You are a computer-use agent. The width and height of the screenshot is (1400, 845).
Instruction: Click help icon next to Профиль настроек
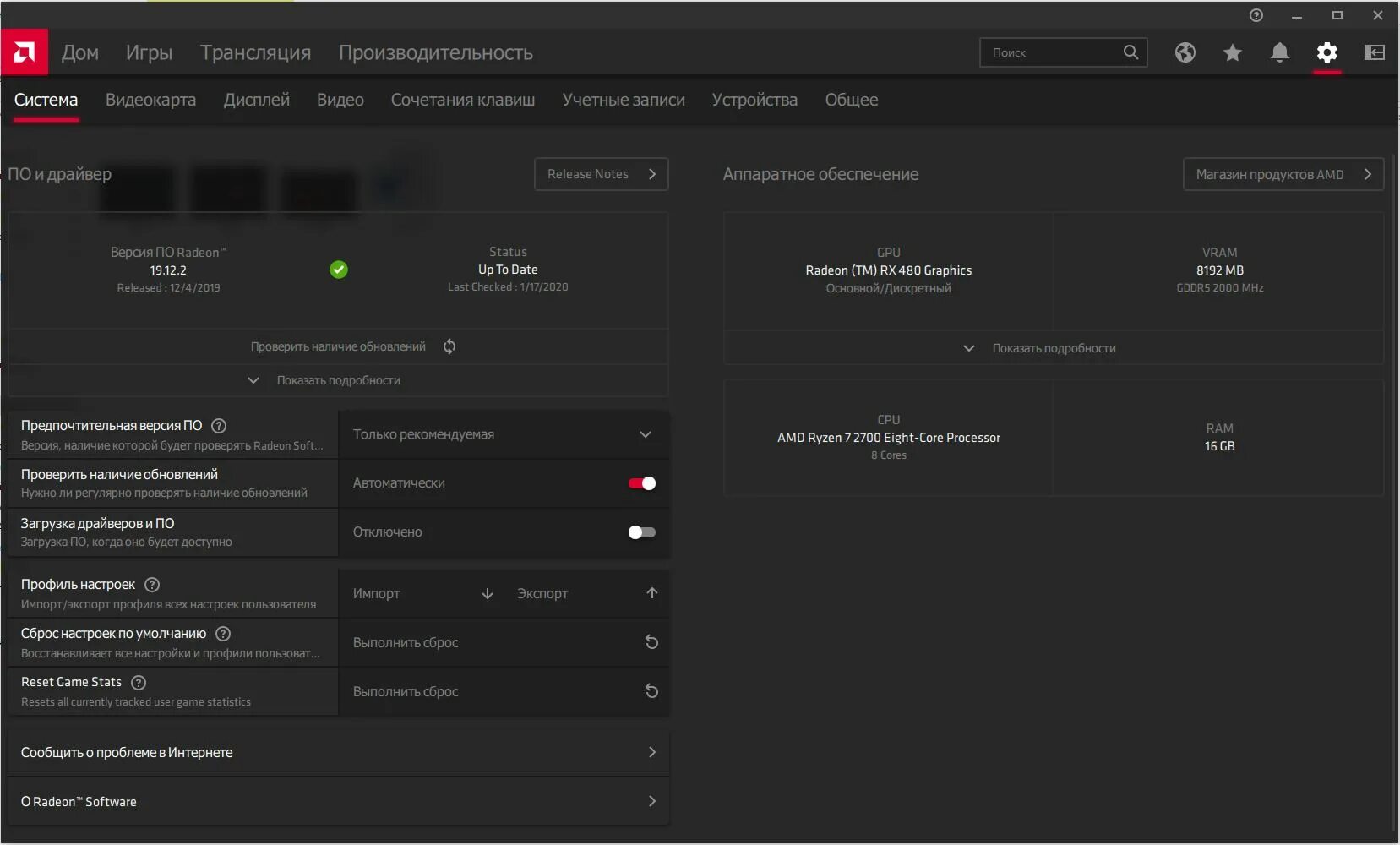click(152, 585)
